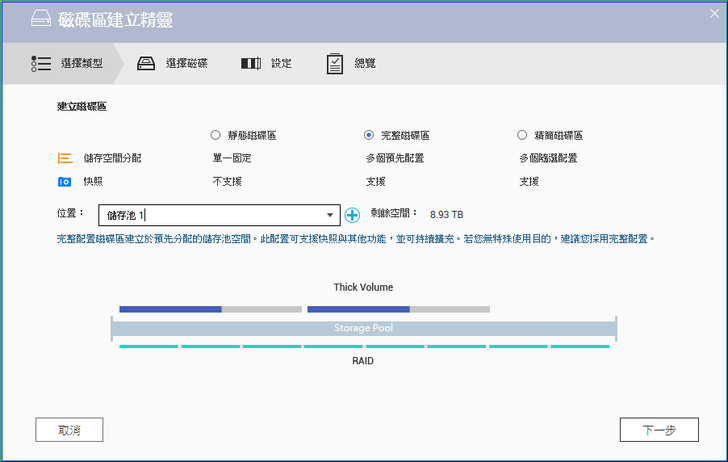
Task: Click the 儲存空間分配 orange icon
Action: [x=65, y=158]
